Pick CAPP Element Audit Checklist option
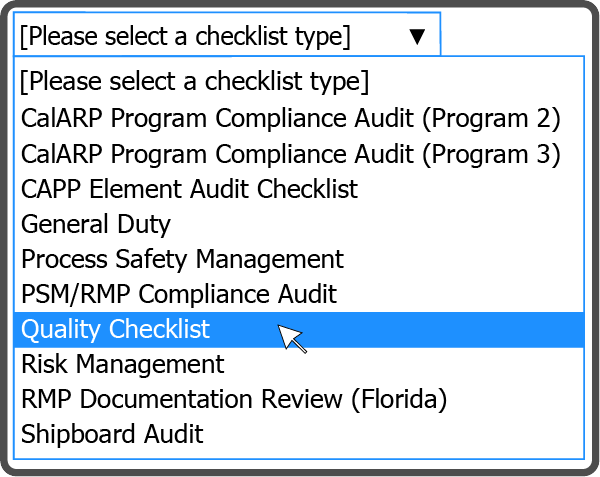This screenshot has width=600, height=477. point(190,189)
